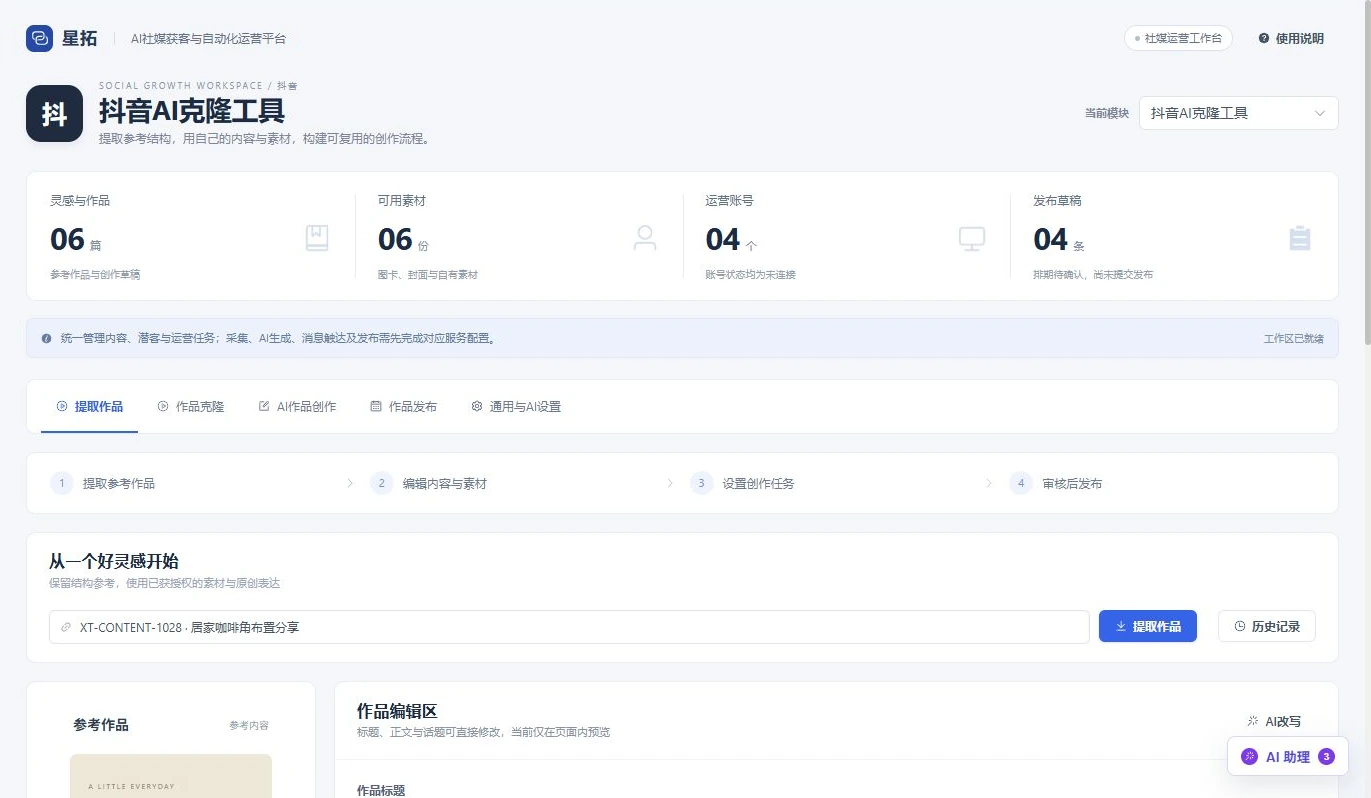Click the AI改写 button
The image size is (1371, 798).
click(x=1274, y=721)
